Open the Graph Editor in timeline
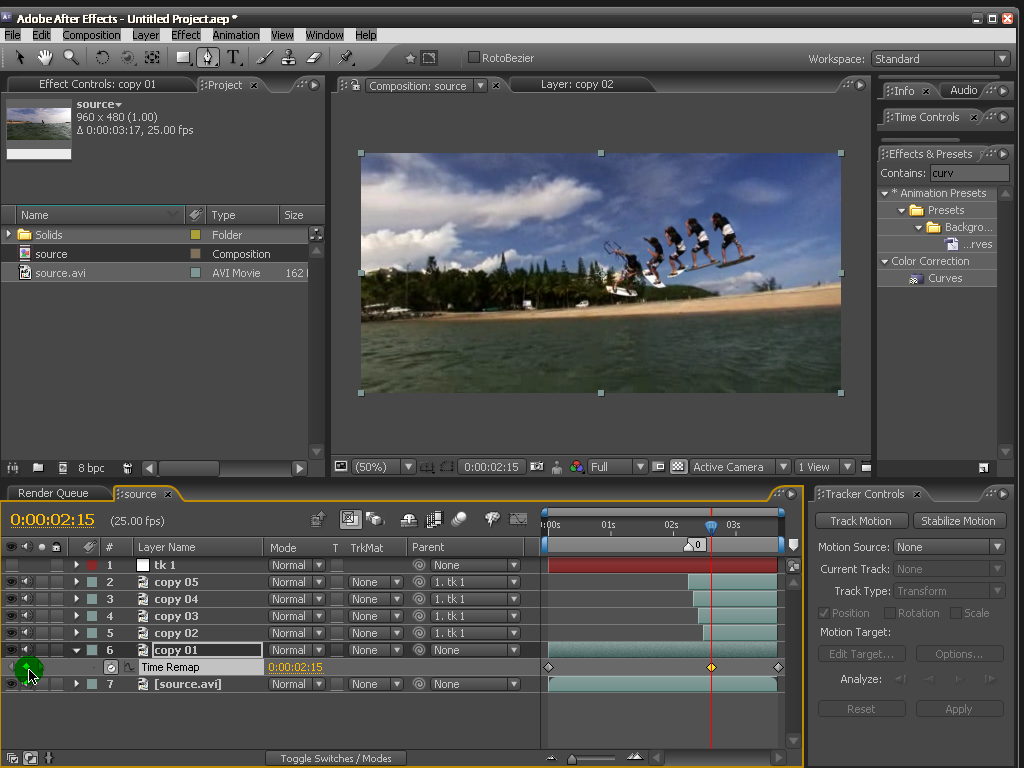The height and width of the screenshot is (768, 1024). pos(518,519)
